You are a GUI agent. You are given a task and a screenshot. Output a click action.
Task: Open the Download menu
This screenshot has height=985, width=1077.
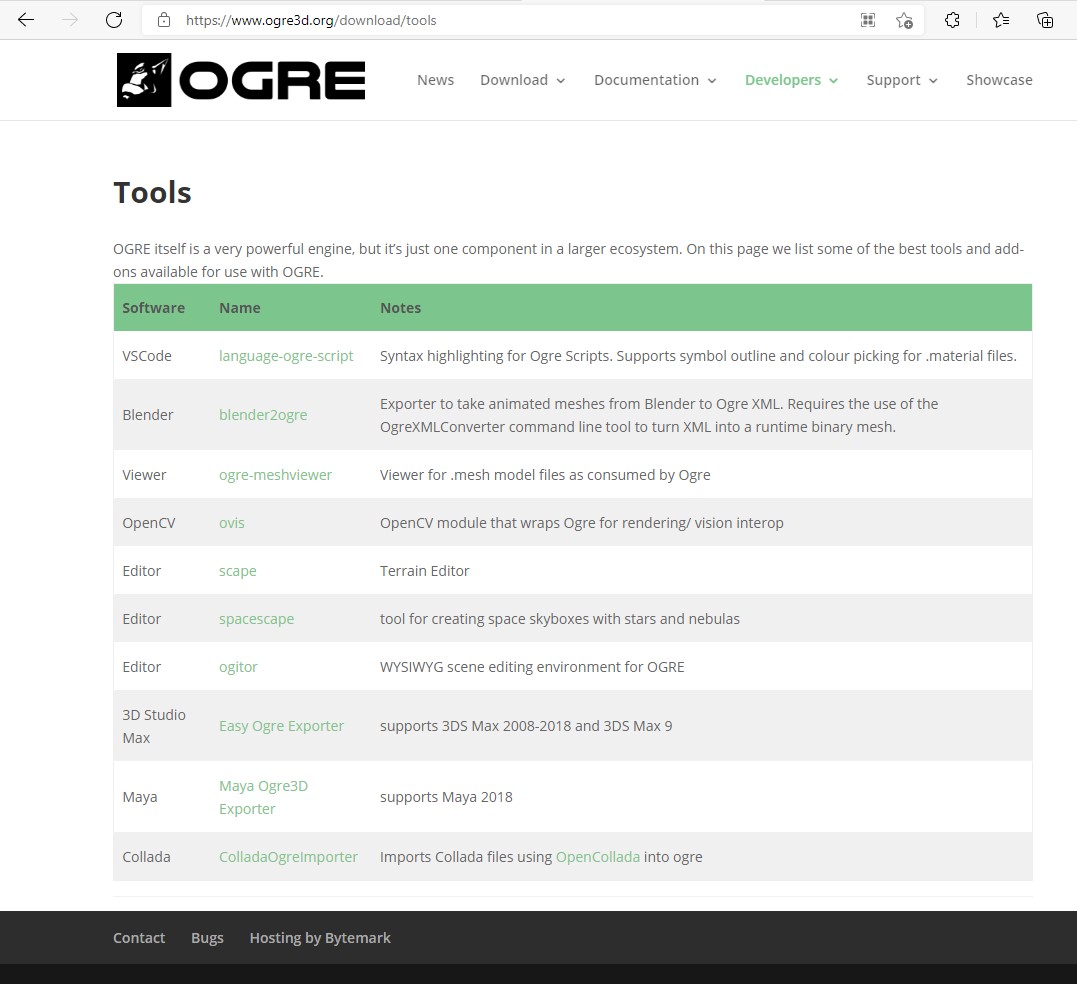523,80
